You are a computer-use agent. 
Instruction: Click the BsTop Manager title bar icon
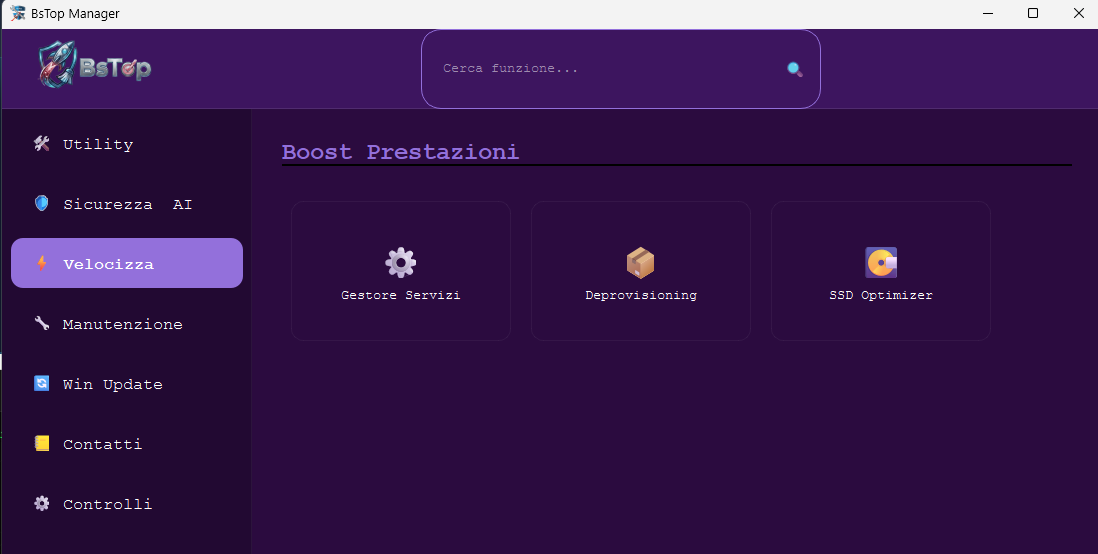tap(17, 14)
